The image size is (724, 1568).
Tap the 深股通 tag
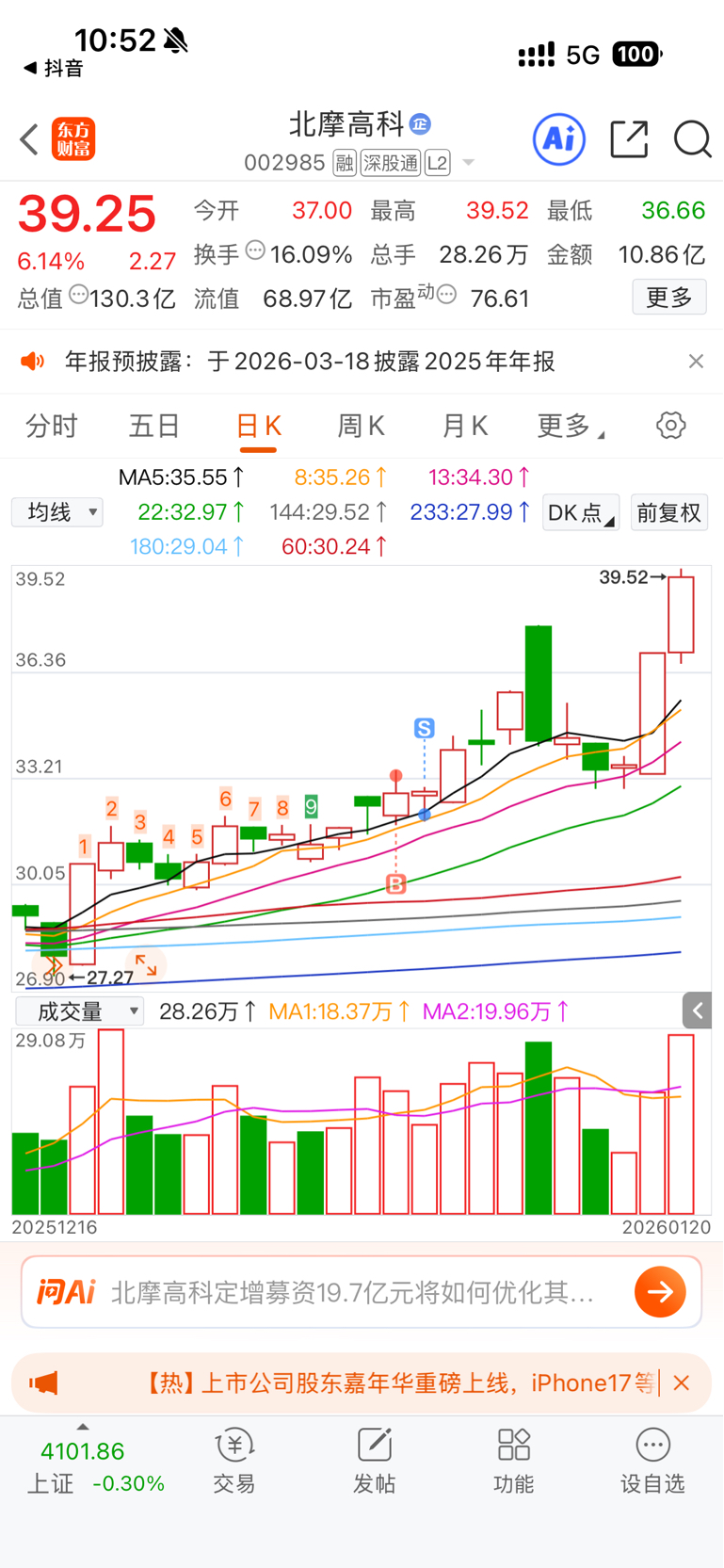click(x=391, y=163)
